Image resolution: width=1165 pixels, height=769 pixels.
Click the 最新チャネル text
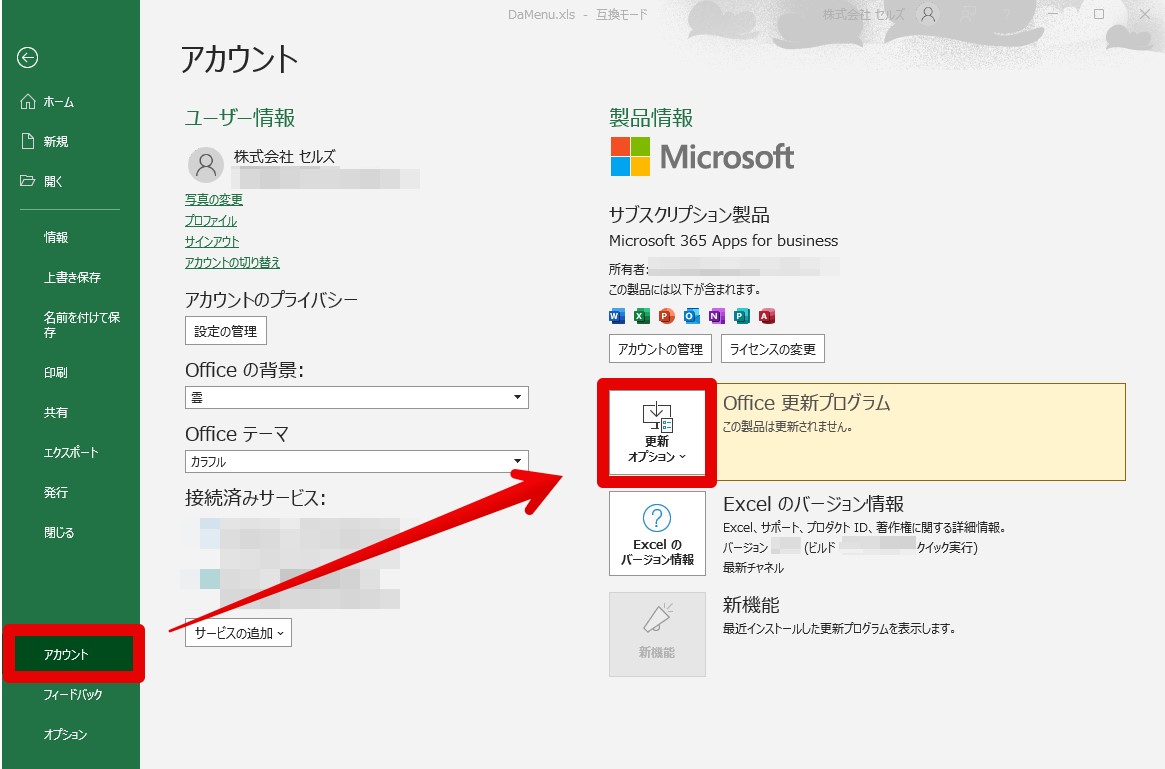click(x=753, y=568)
